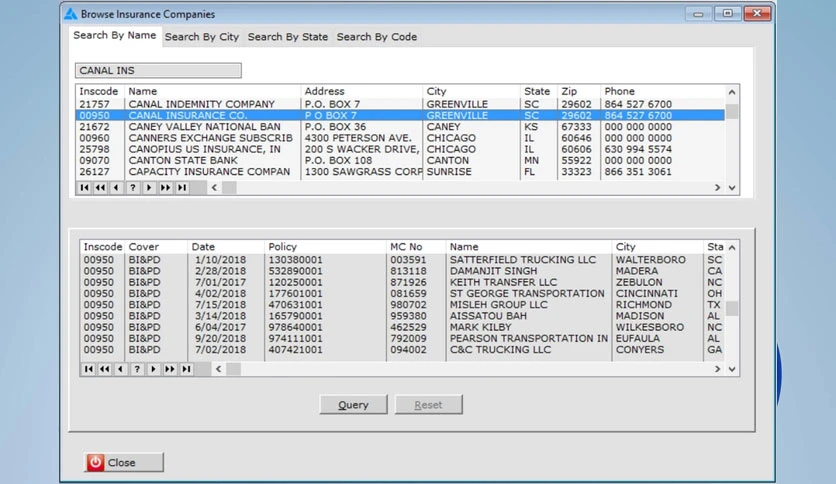Image resolution: width=836 pixels, height=484 pixels.
Task: Select PEARSON TRANSPORTATION IN policy row
Action: point(403,338)
